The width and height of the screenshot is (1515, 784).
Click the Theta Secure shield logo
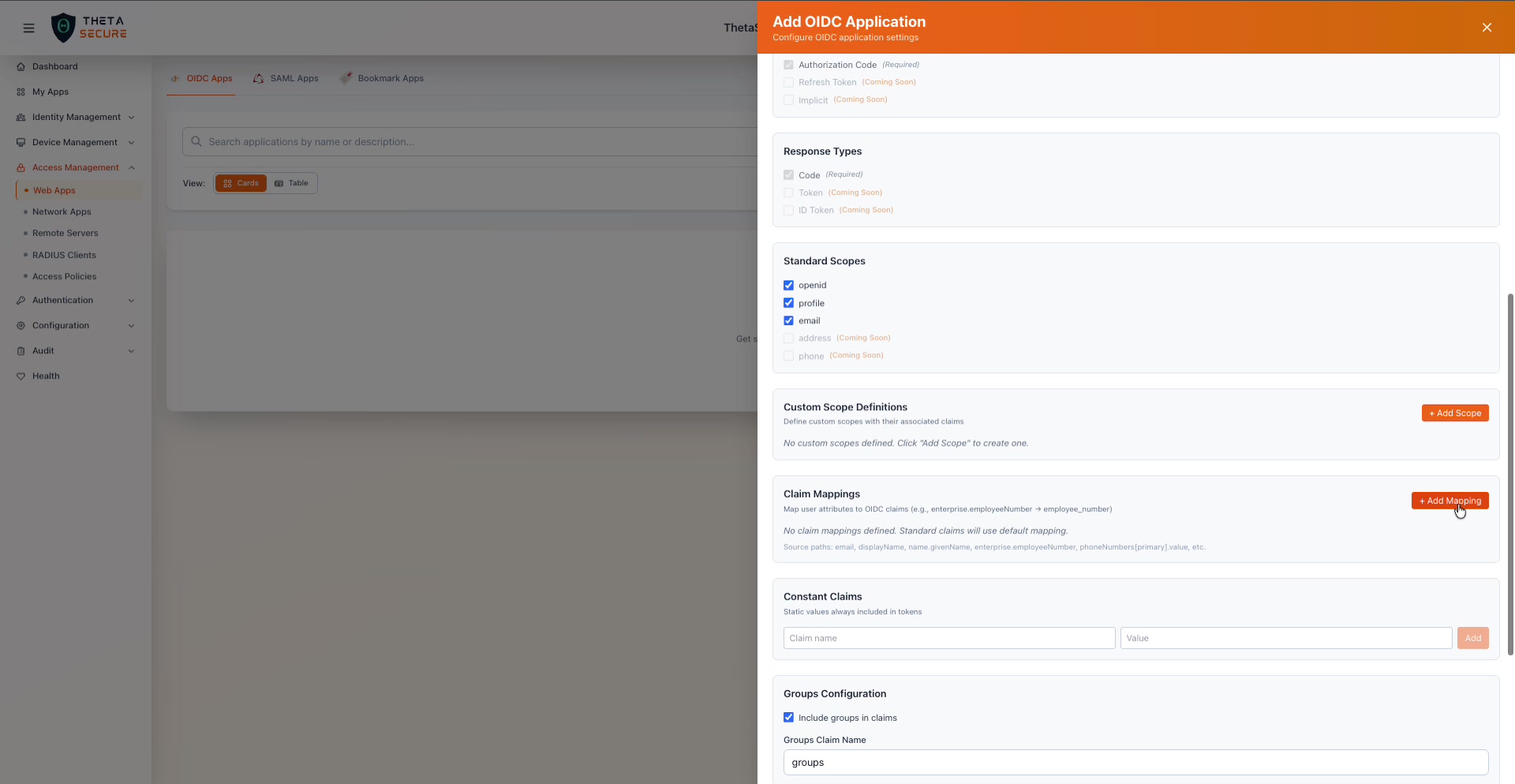tap(64, 27)
